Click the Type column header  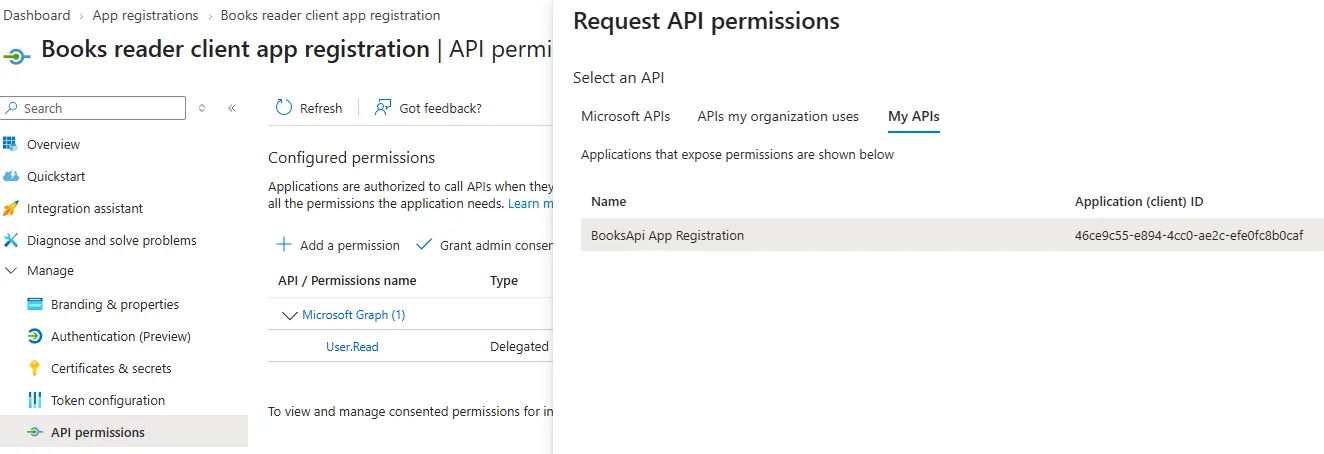click(504, 280)
